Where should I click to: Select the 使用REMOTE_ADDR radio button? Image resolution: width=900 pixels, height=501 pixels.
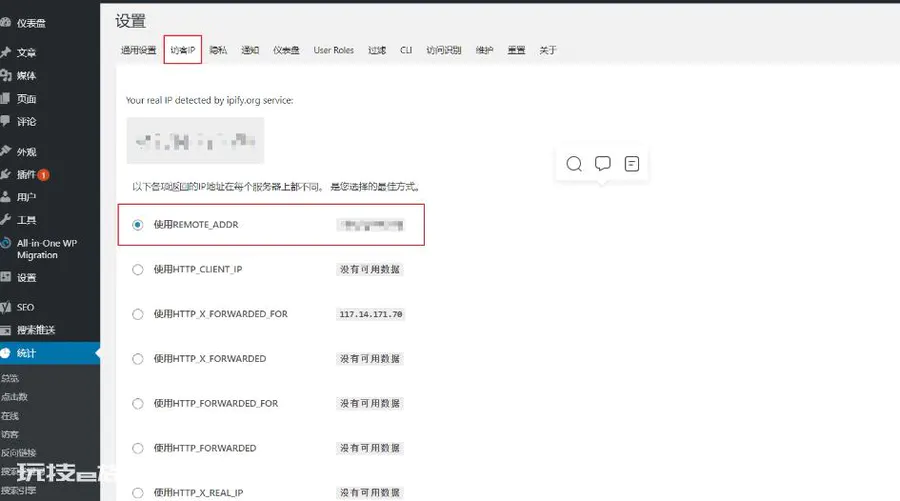[138, 224]
